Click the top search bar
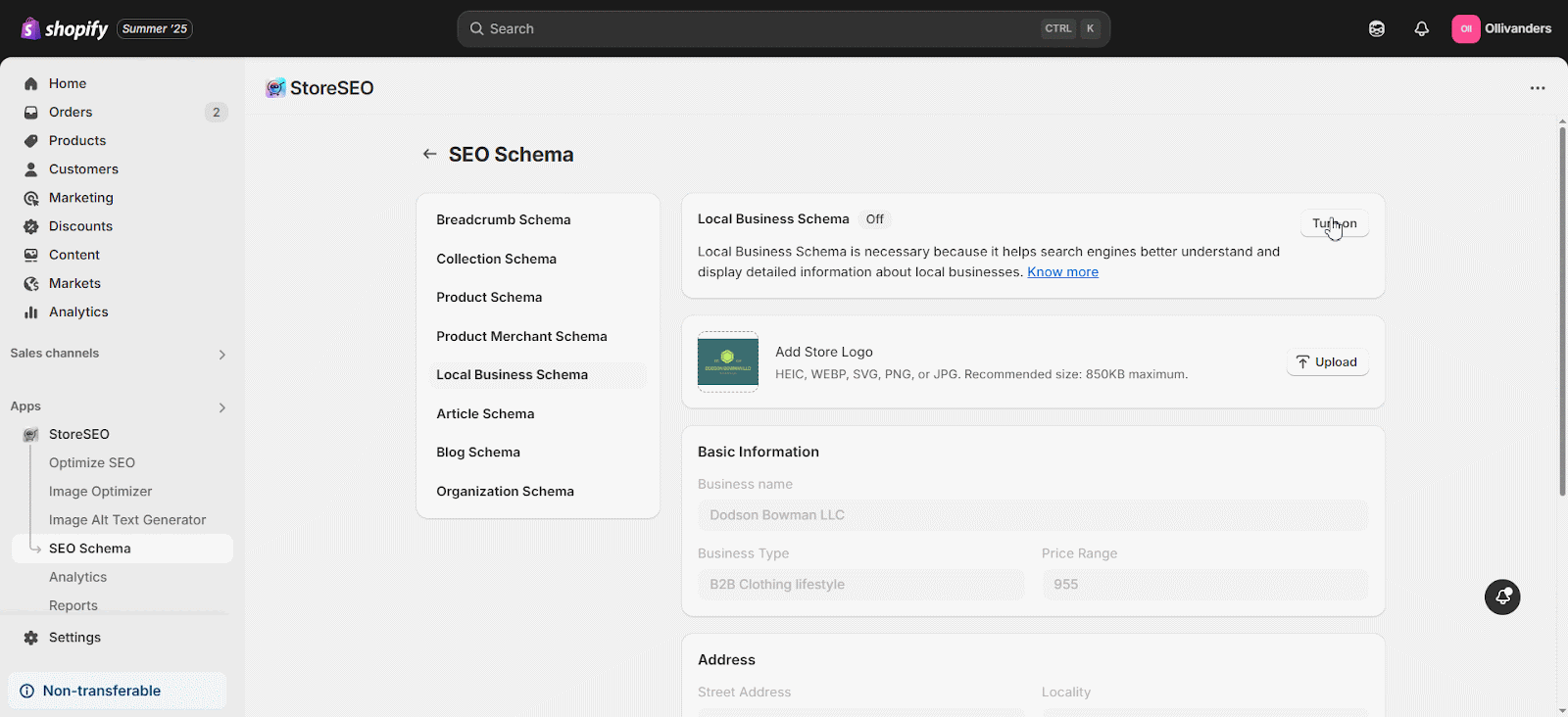This screenshot has height=717, width=1568. (x=783, y=28)
